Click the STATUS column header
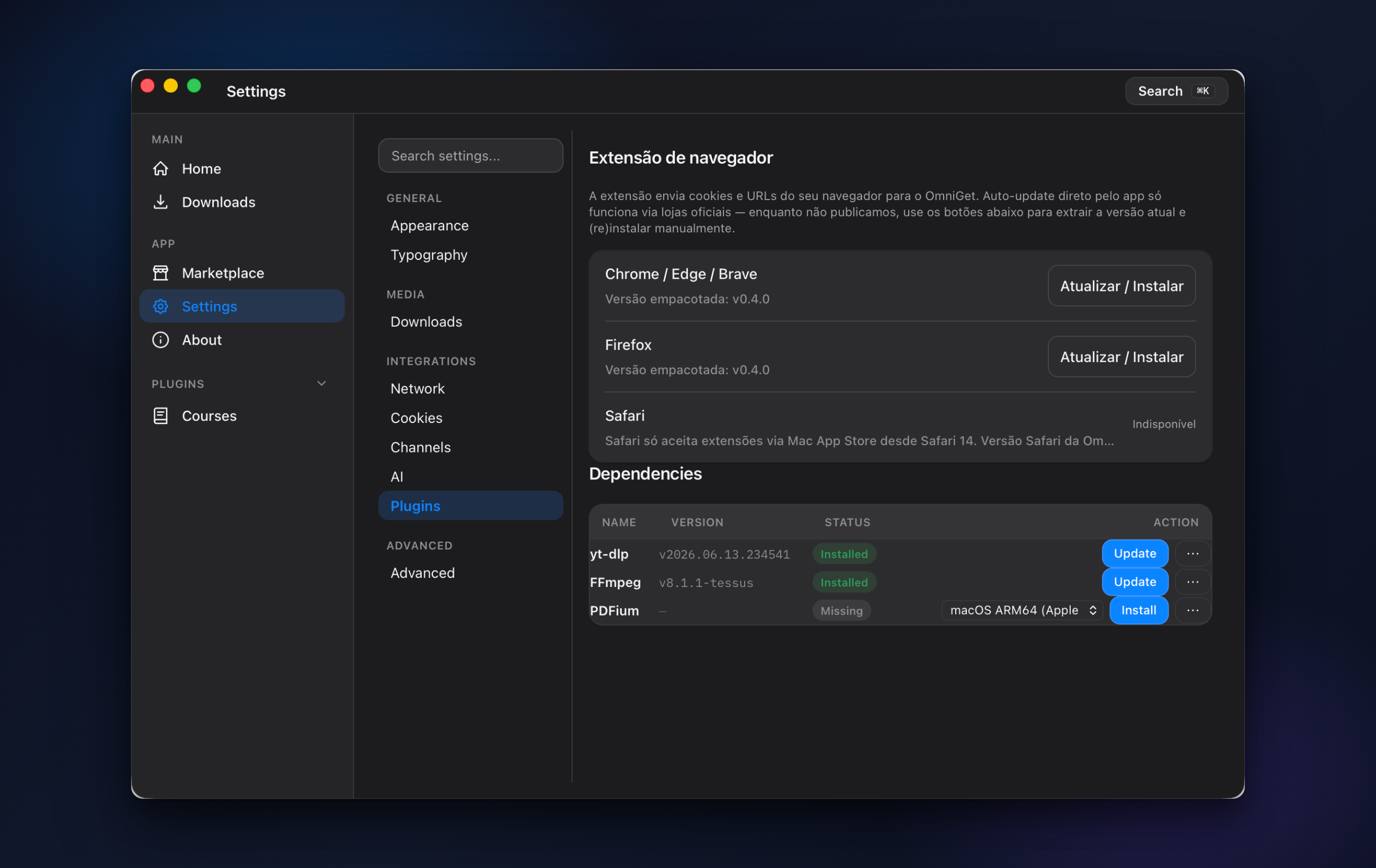The height and width of the screenshot is (868, 1376). (x=847, y=522)
